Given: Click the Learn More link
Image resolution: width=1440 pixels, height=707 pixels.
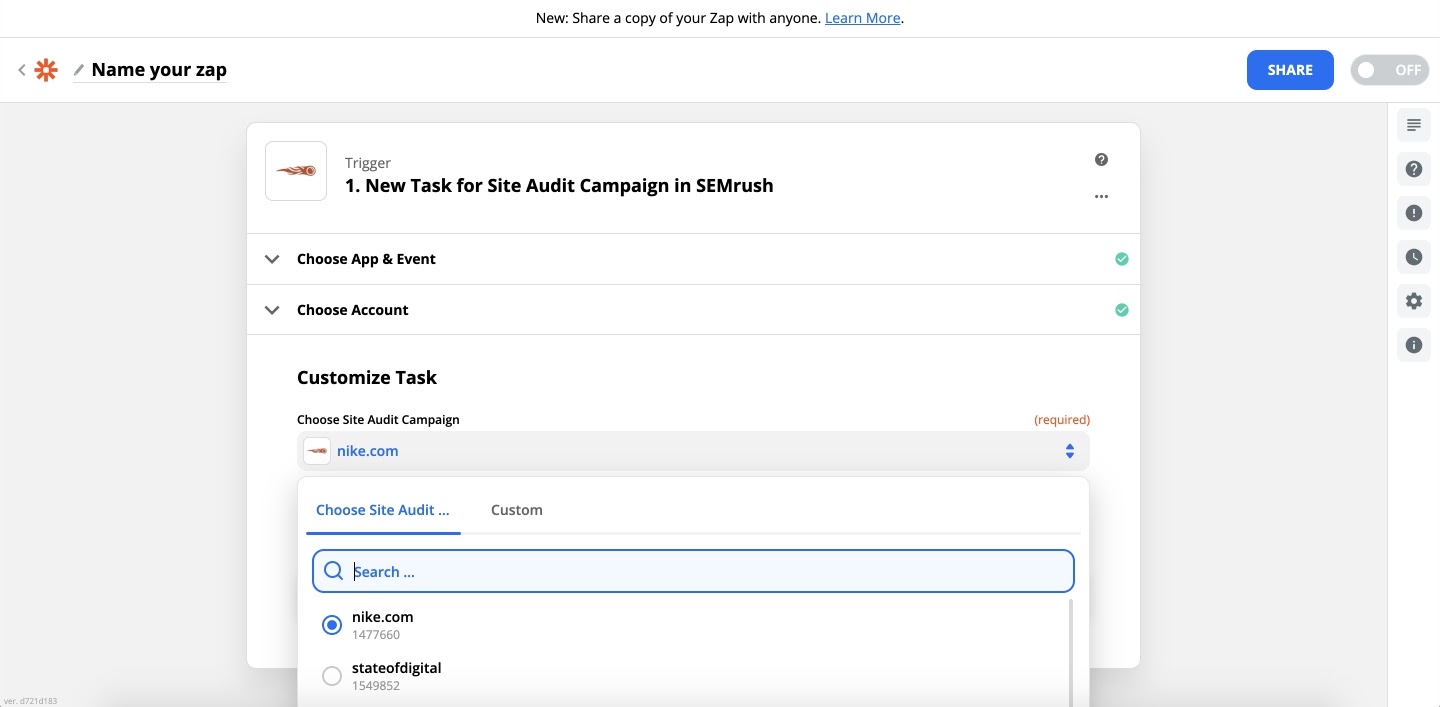Looking at the screenshot, I should tap(862, 18).
